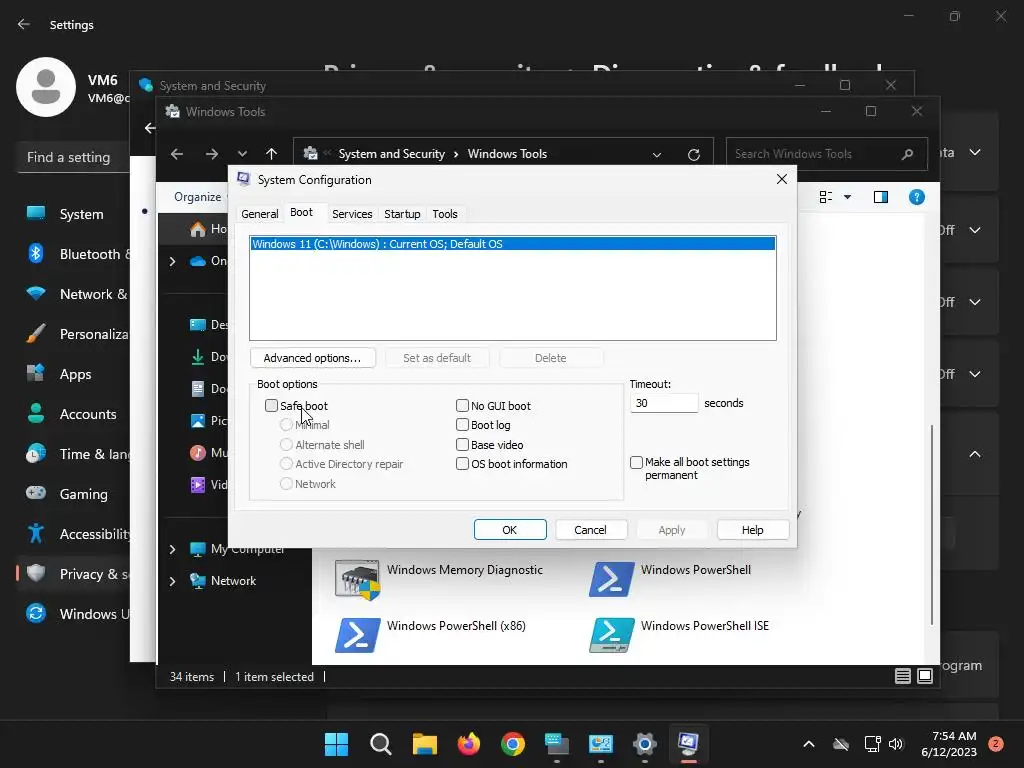Click the volume icon in system tray
Screen dimensions: 1024x768
coord(896,744)
